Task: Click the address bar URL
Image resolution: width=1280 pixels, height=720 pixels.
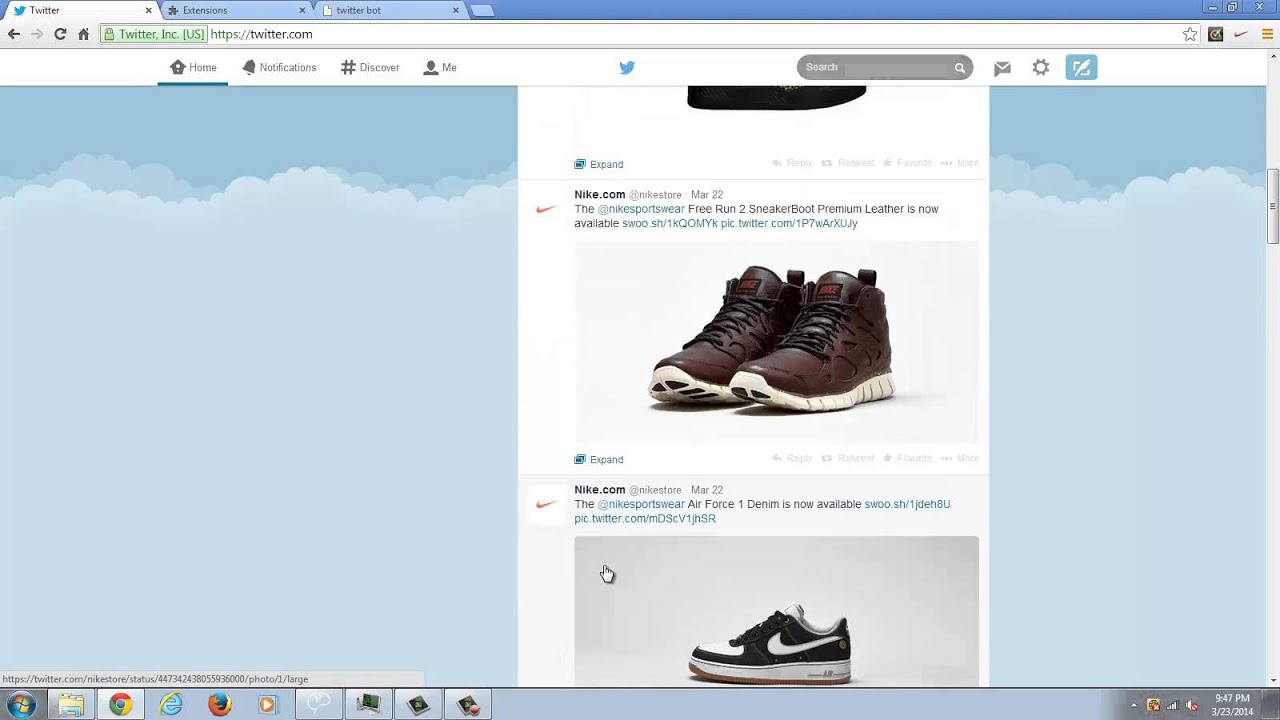Action: (x=261, y=34)
